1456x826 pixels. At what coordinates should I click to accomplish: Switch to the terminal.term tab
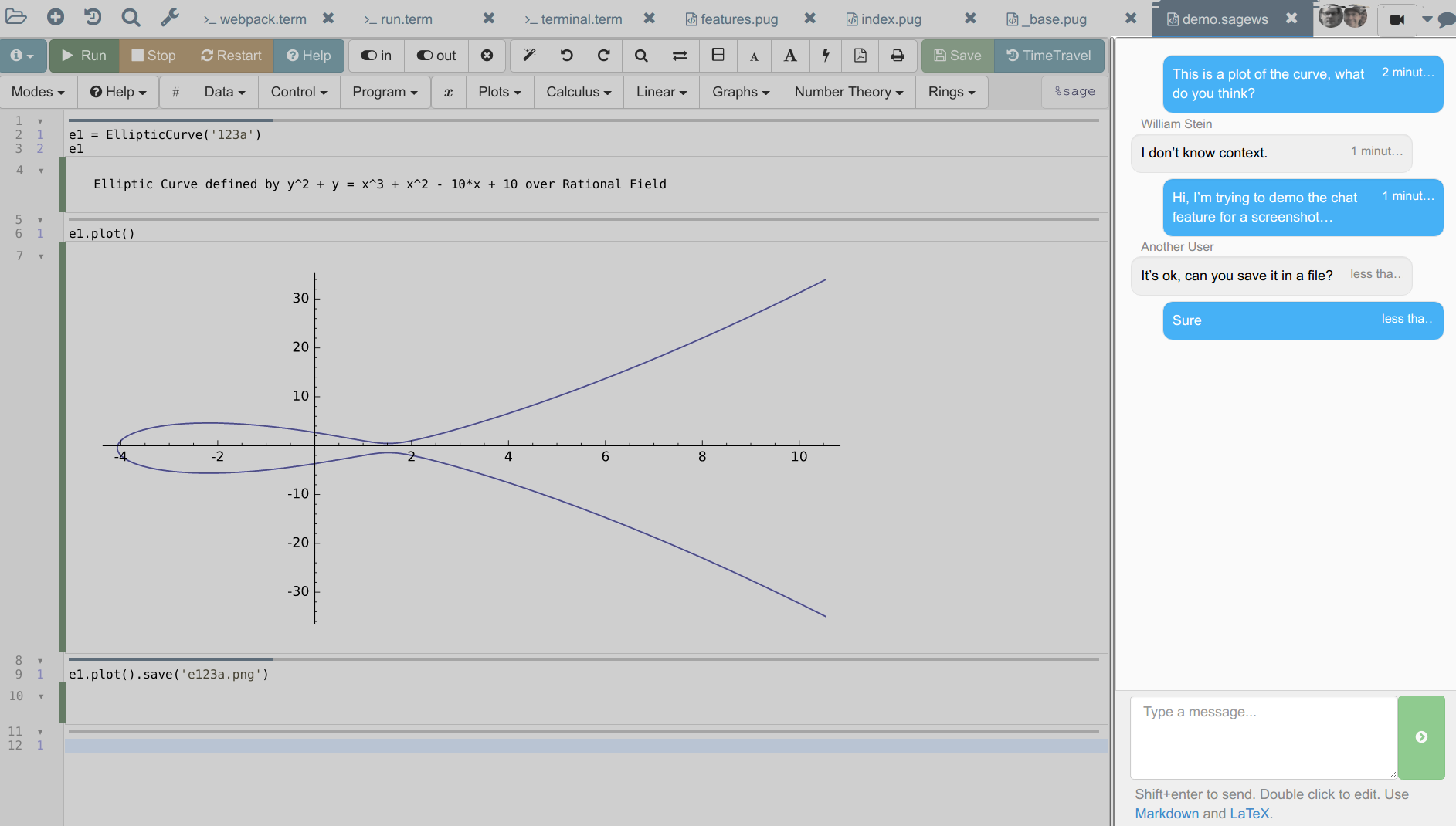[x=573, y=19]
